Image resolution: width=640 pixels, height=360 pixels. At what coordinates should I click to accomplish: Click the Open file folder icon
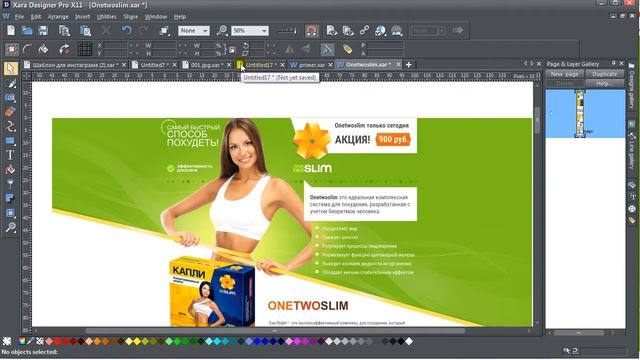(27, 31)
